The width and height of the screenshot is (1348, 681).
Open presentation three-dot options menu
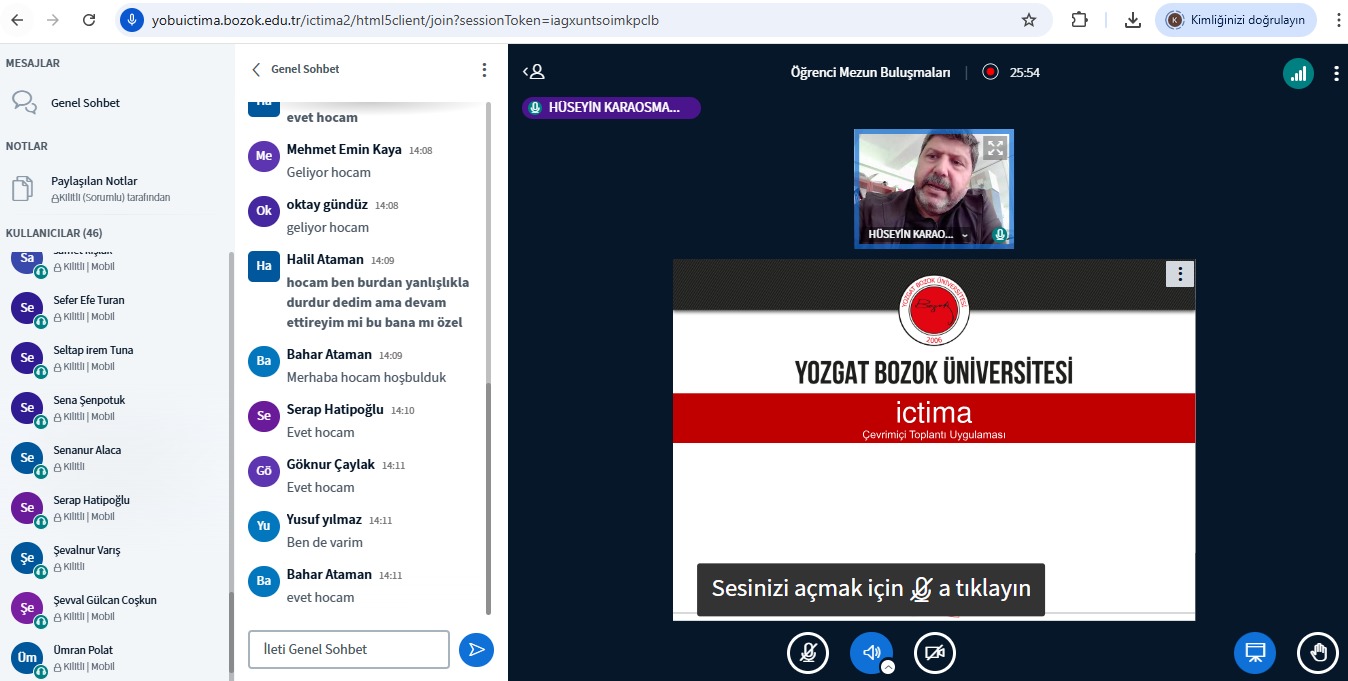[x=1180, y=274]
